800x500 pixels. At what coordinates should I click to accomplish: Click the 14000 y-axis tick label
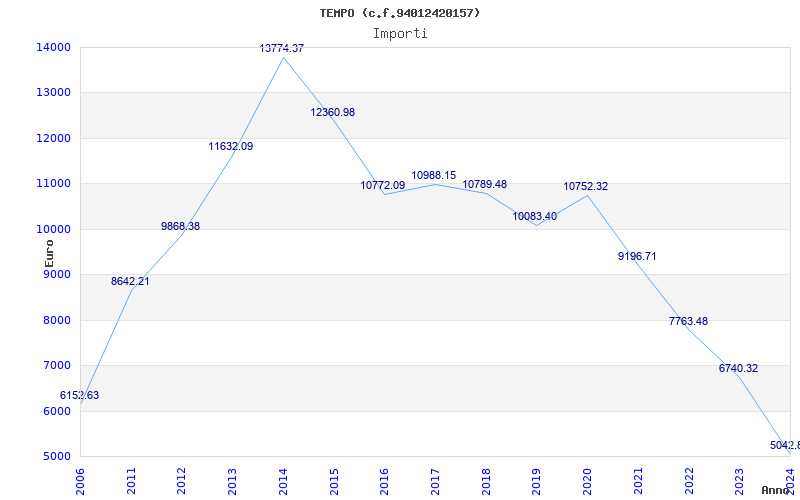click(x=54, y=47)
